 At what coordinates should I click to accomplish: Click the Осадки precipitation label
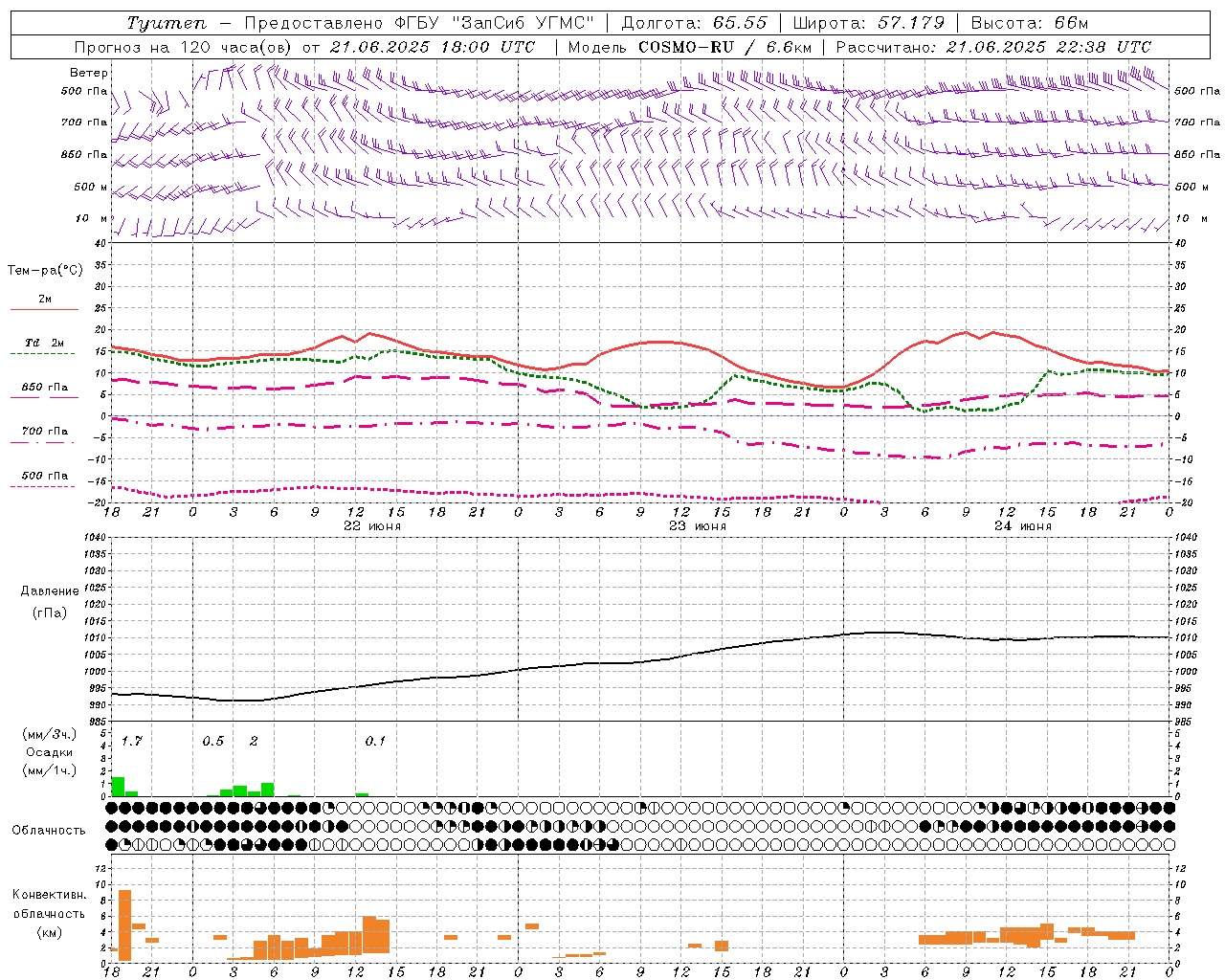click(x=50, y=752)
